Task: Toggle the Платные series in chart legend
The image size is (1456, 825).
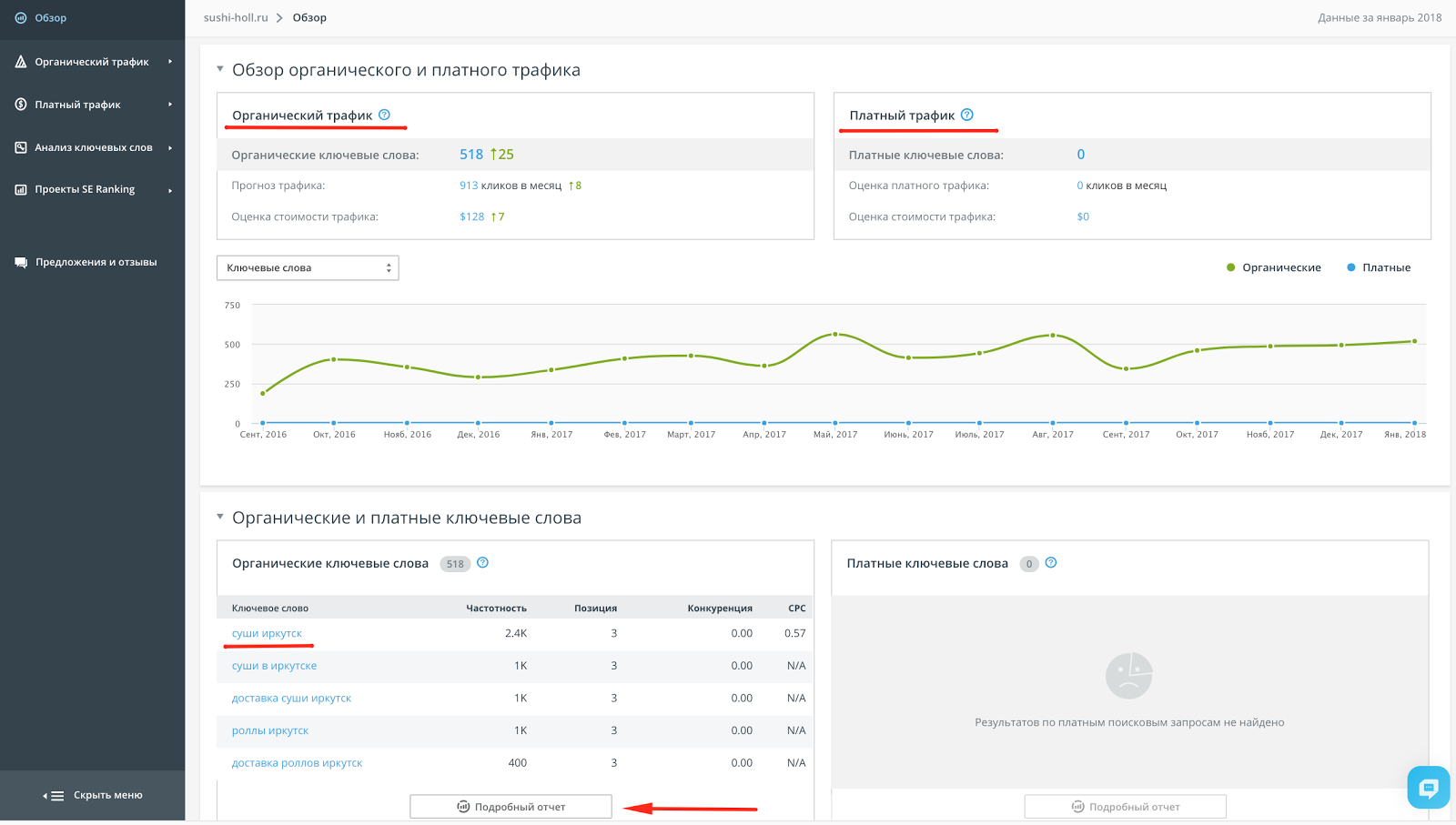Action: 1379,267
